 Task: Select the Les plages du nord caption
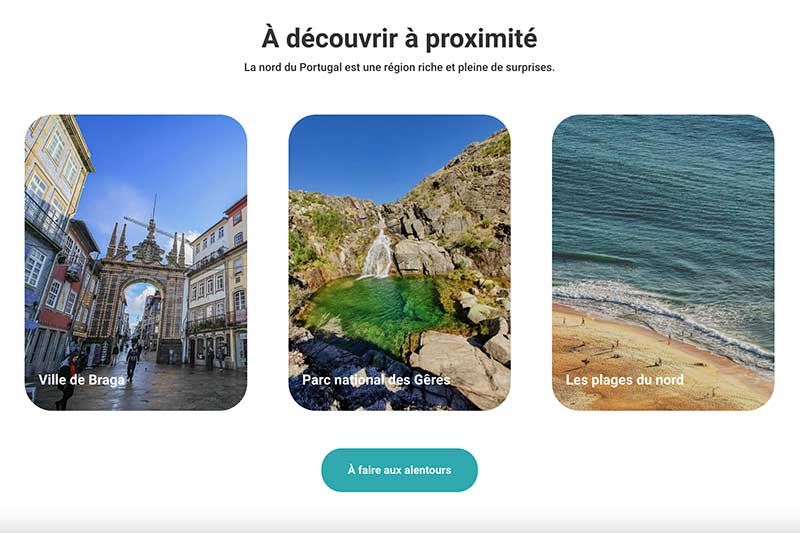pos(624,380)
